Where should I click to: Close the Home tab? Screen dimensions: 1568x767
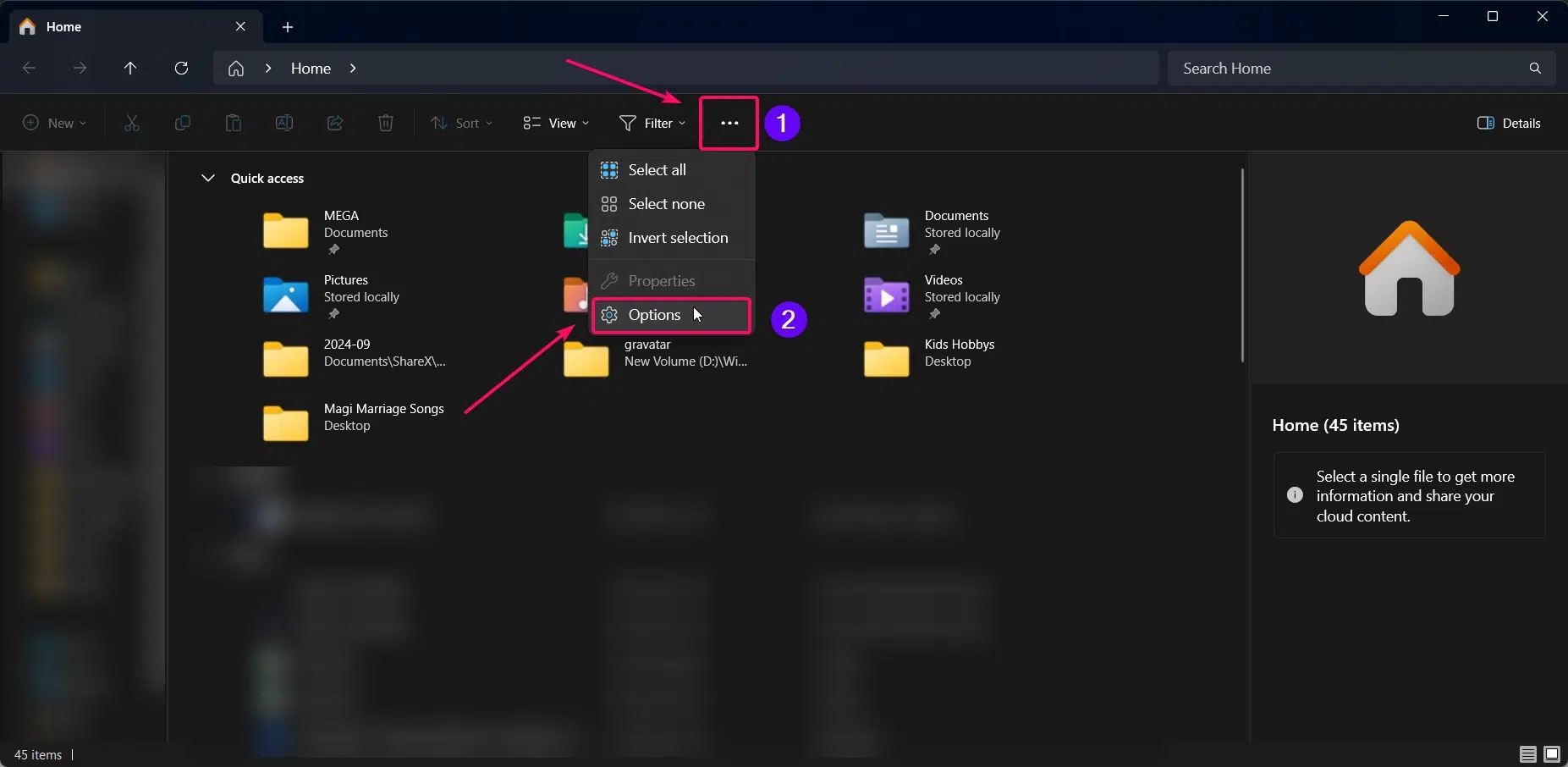tap(240, 26)
